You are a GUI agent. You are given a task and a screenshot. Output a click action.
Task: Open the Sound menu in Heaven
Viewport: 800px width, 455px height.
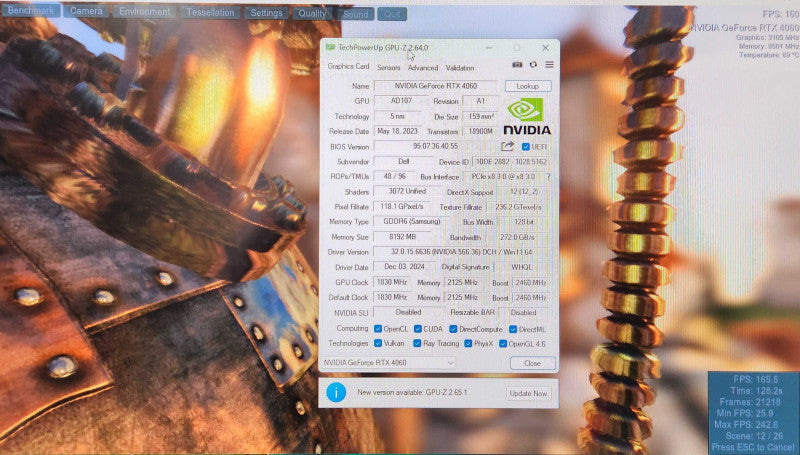click(x=355, y=14)
